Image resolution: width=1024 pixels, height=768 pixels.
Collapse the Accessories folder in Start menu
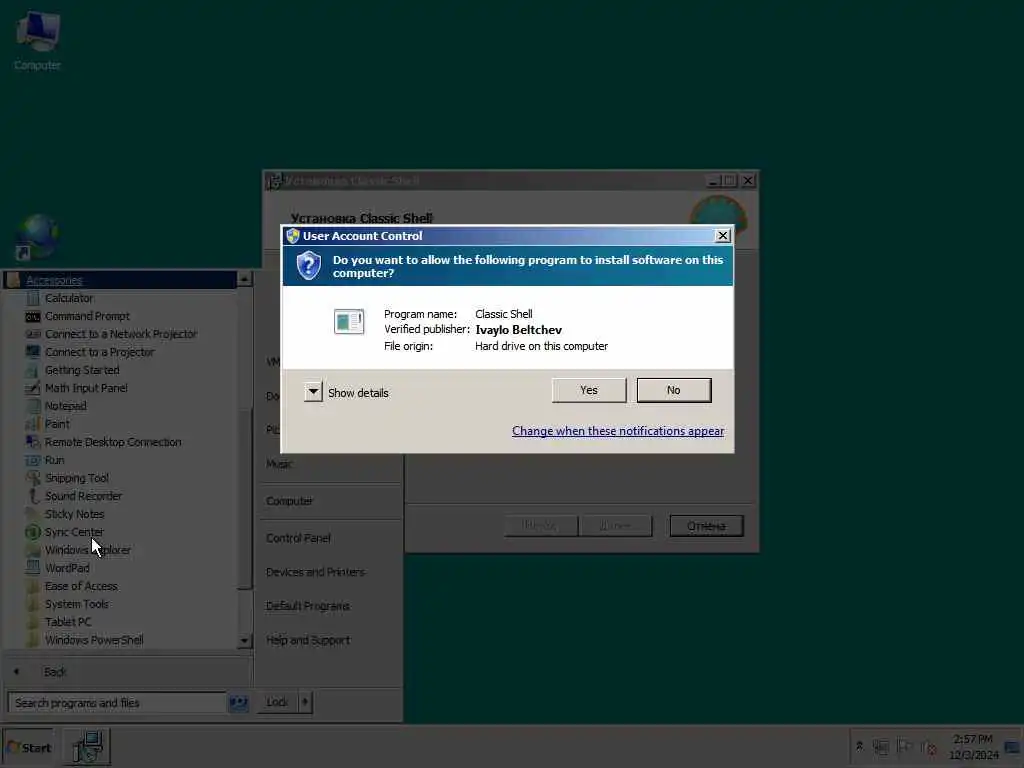[x=120, y=280]
